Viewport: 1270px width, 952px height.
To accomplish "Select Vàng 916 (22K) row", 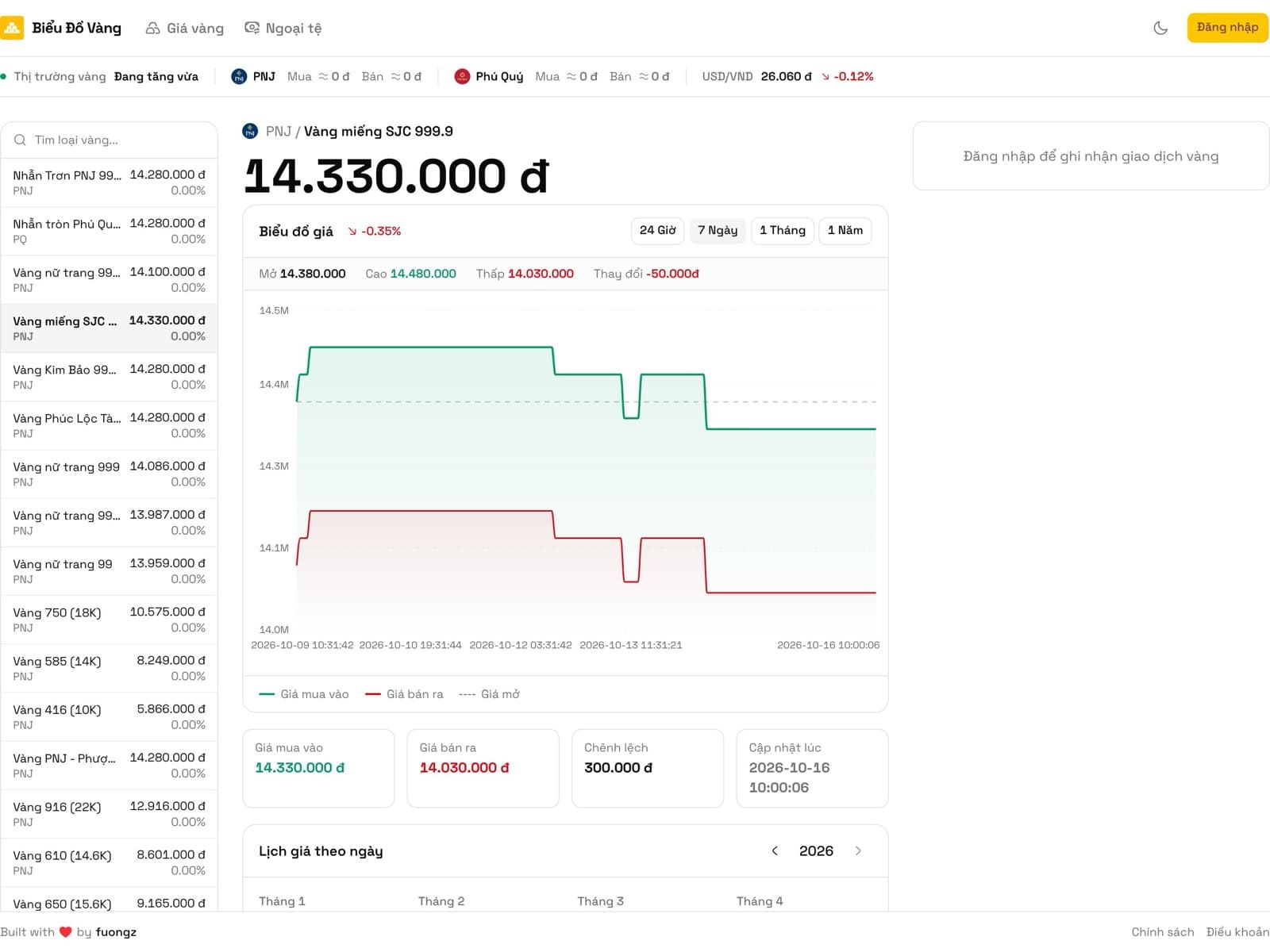I will (110, 814).
